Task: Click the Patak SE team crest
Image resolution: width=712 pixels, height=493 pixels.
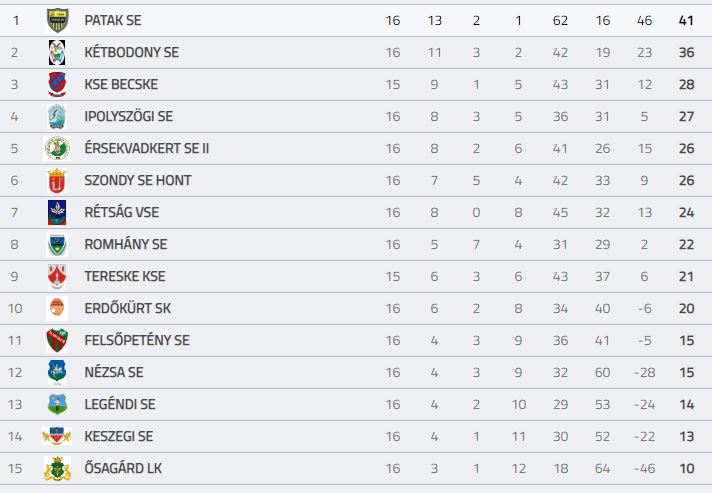Action: [x=57, y=20]
